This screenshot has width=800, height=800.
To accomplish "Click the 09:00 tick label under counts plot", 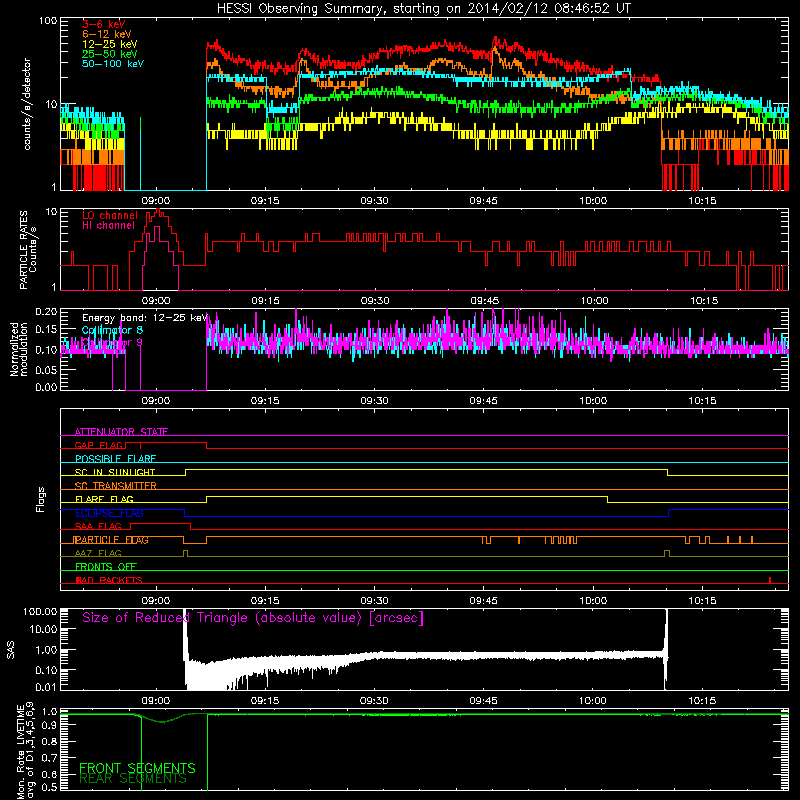I will pyautogui.click(x=156, y=201).
